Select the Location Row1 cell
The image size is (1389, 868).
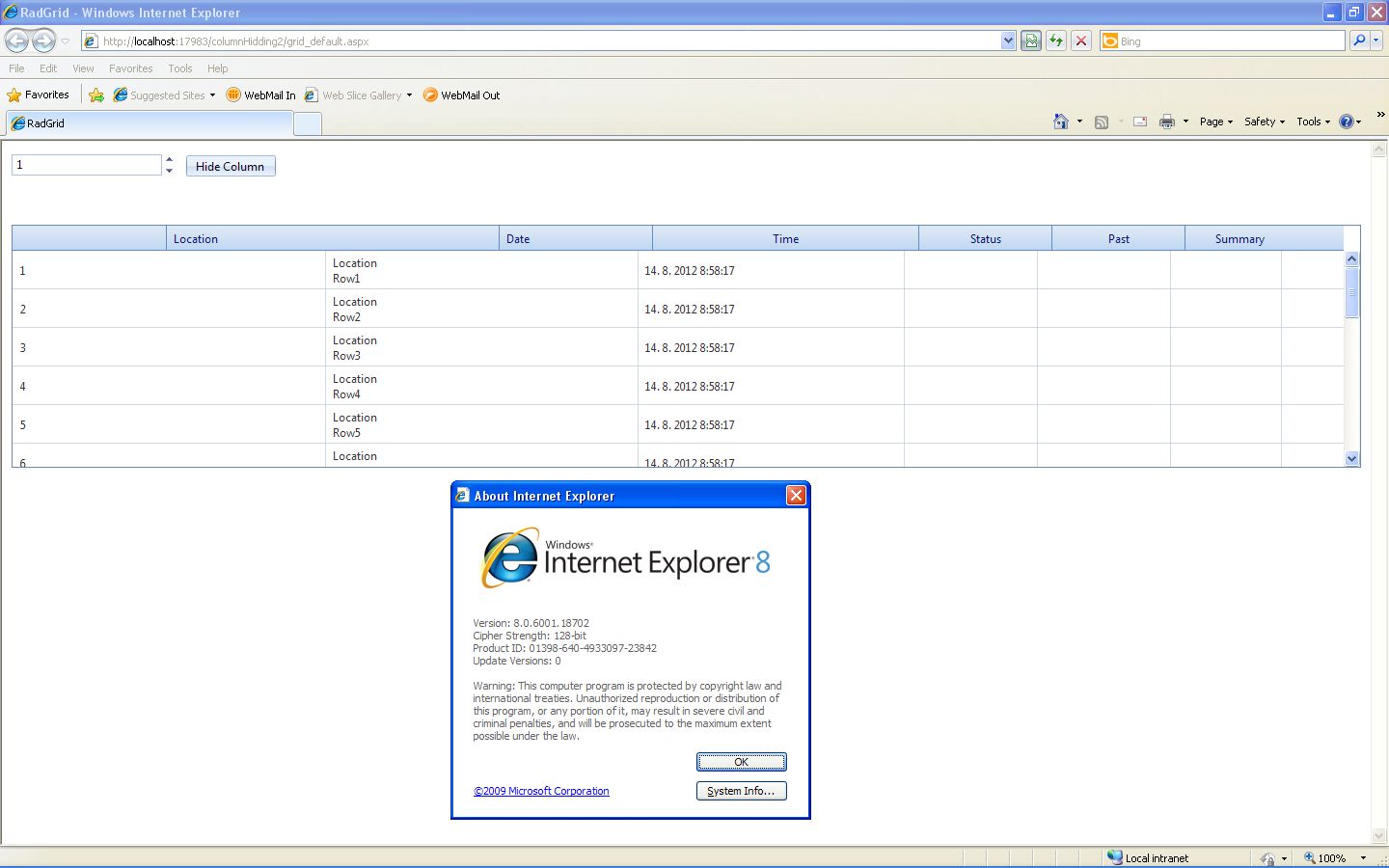(x=481, y=270)
